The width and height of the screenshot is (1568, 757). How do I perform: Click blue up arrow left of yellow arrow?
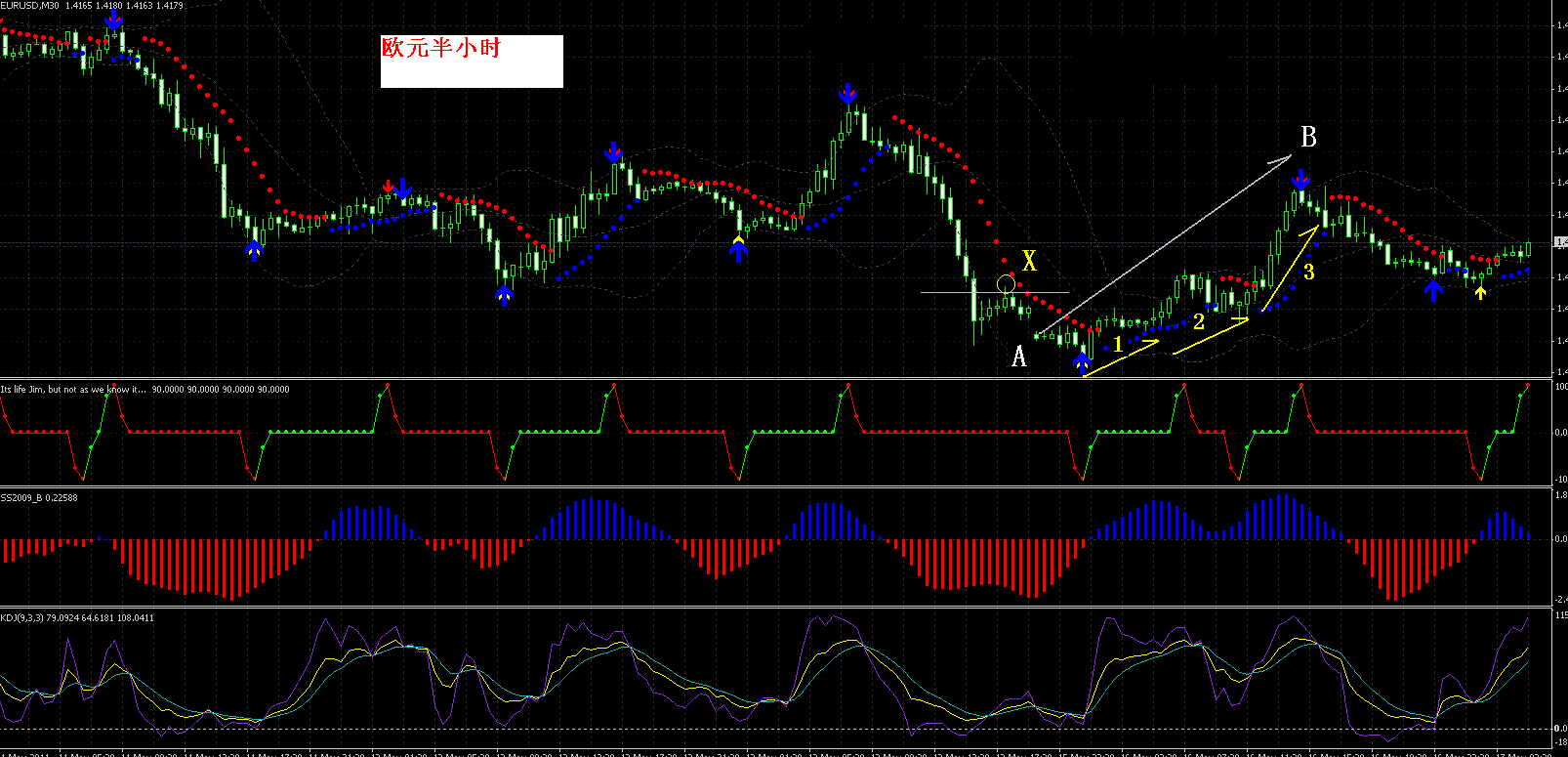pos(1433,290)
